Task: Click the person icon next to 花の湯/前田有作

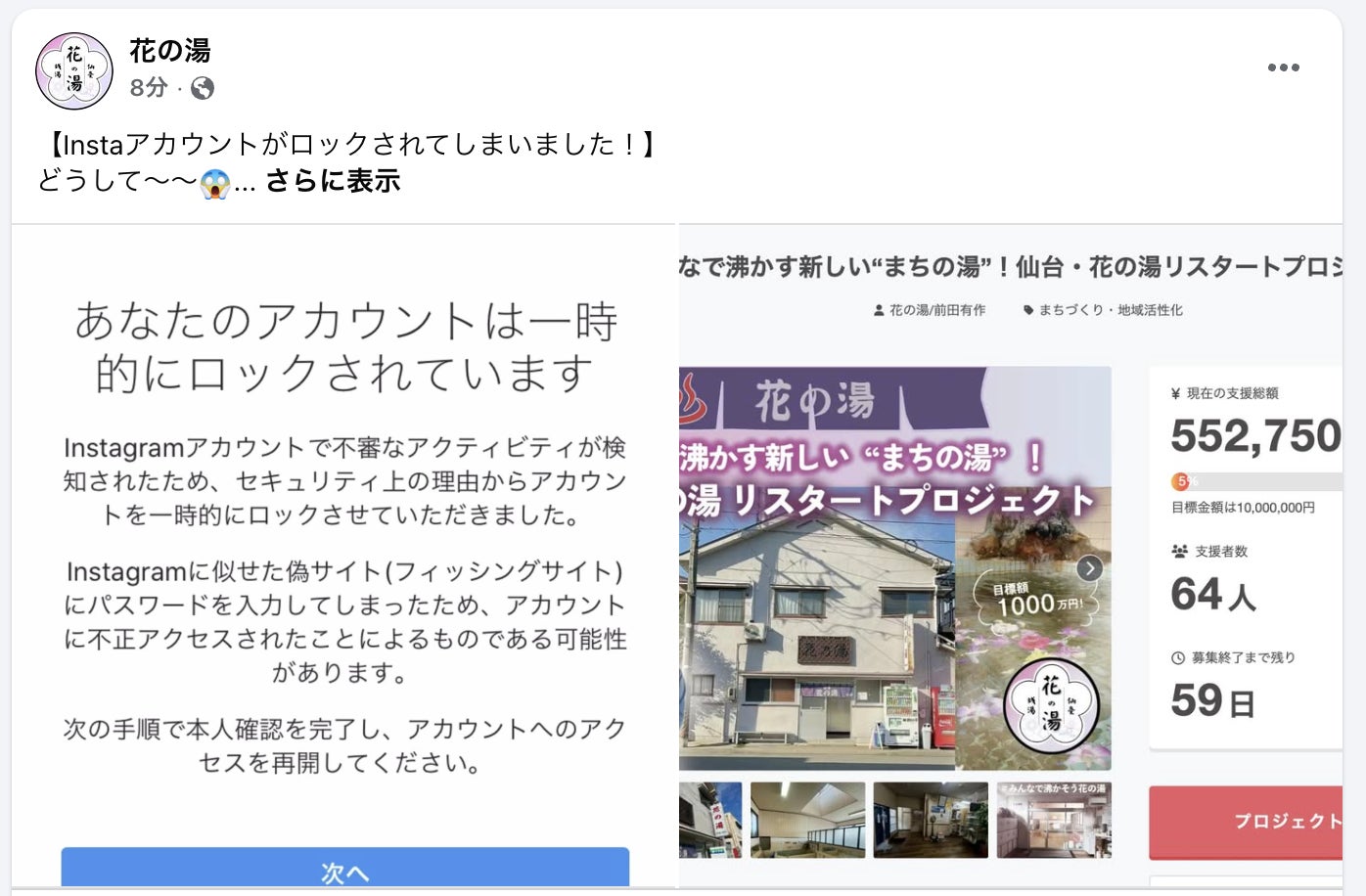Action: (879, 310)
